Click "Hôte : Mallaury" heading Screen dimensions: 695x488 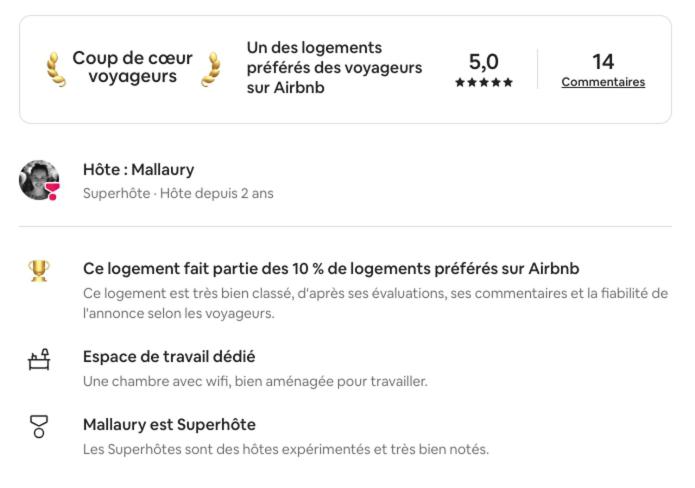tap(138, 169)
